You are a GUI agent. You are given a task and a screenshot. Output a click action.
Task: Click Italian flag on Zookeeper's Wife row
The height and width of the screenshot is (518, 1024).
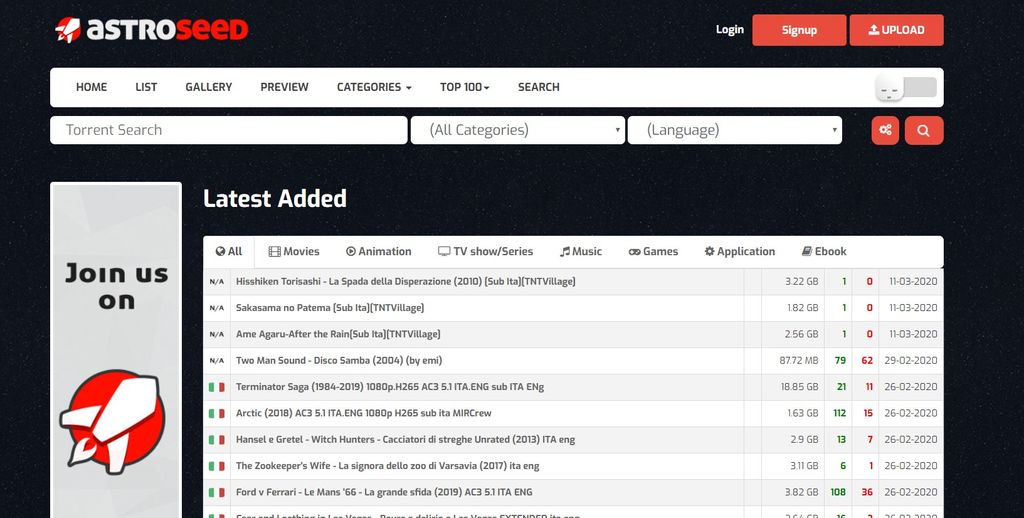[x=217, y=466]
